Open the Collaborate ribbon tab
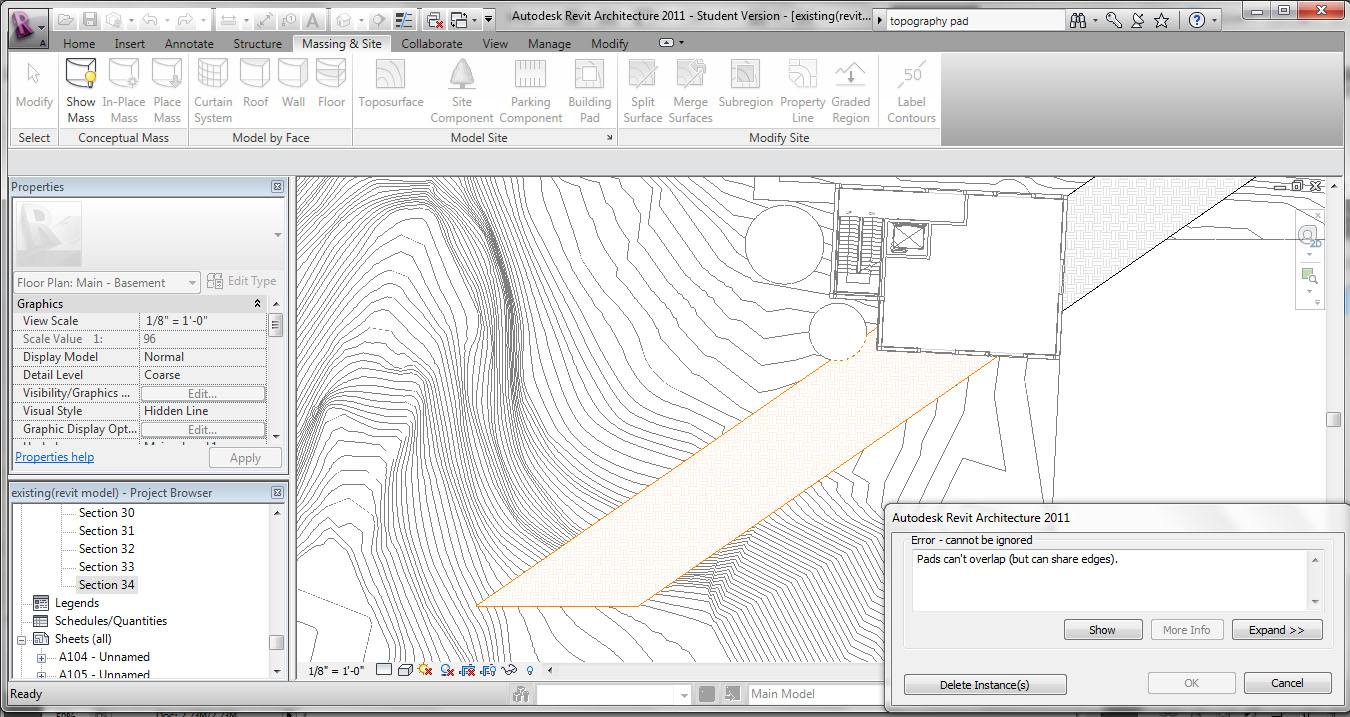This screenshot has width=1350, height=717. coord(432,44)
